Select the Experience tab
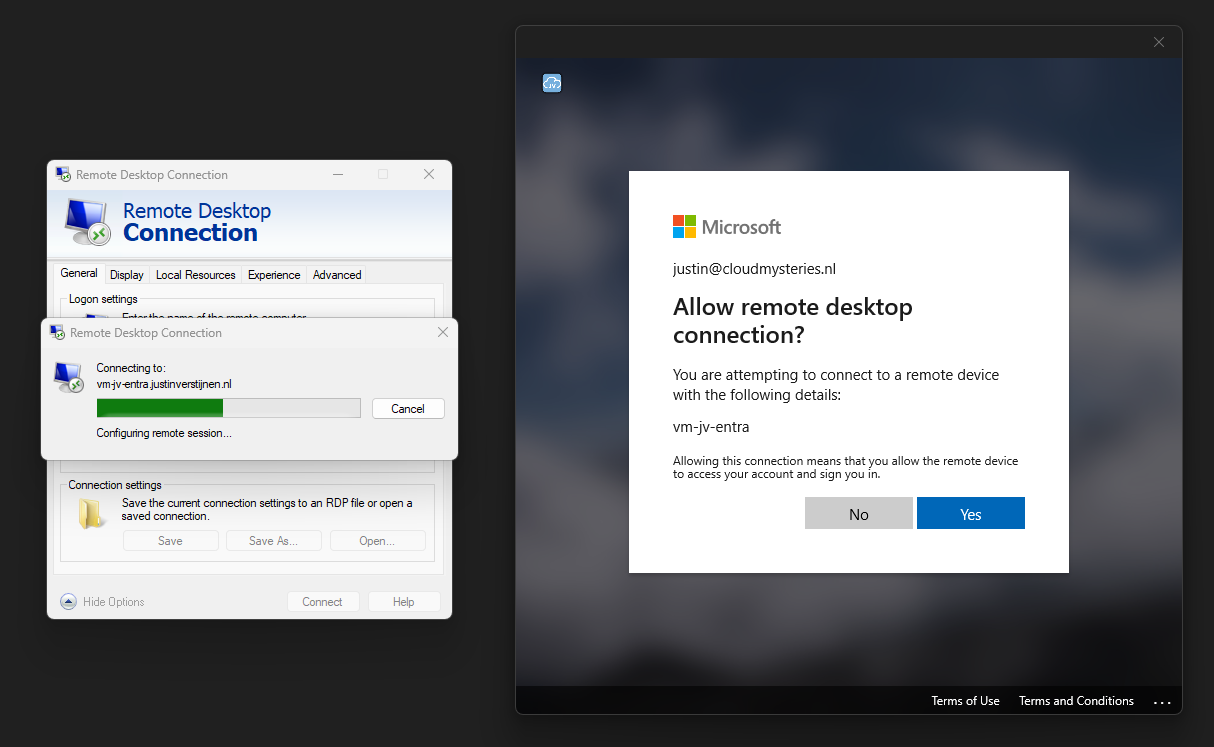Screen dimensions: 1214x747 point(274,275)
